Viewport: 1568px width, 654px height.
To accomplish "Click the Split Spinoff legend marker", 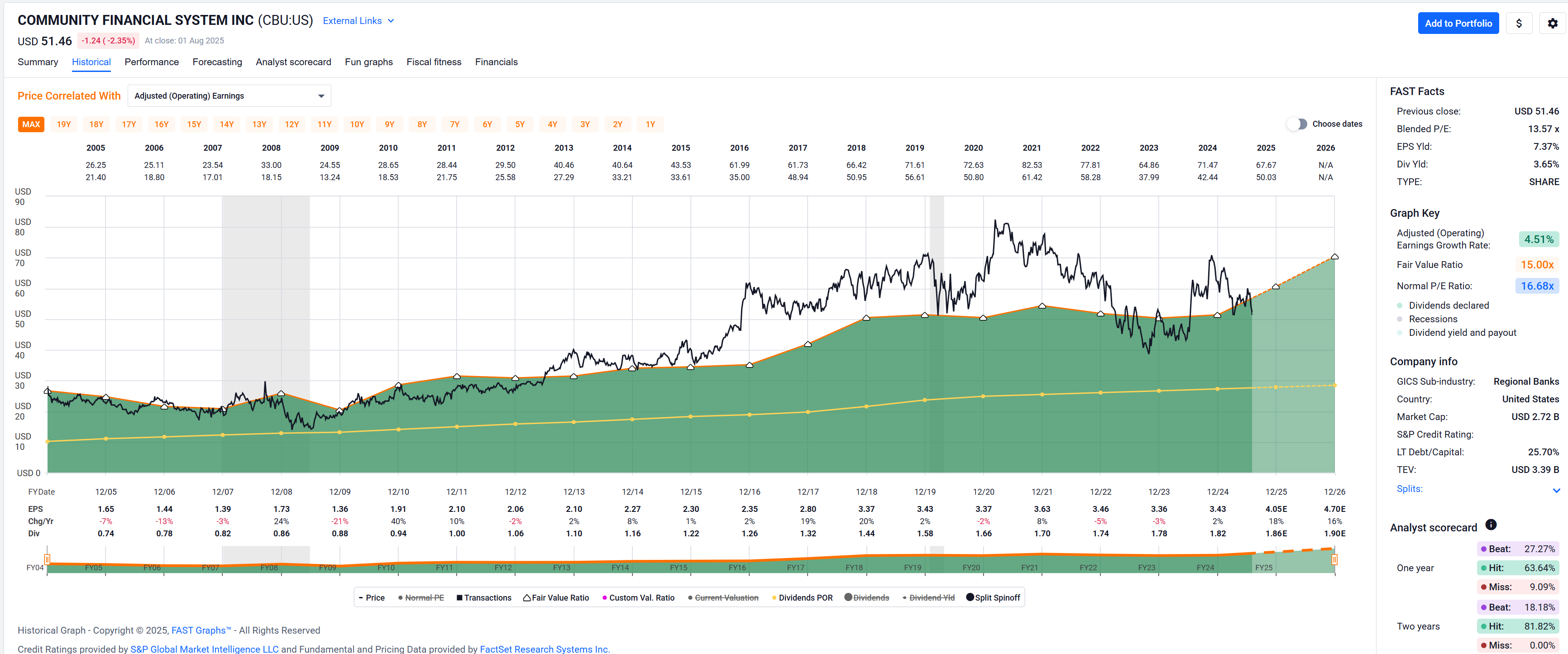I will 970,597.
